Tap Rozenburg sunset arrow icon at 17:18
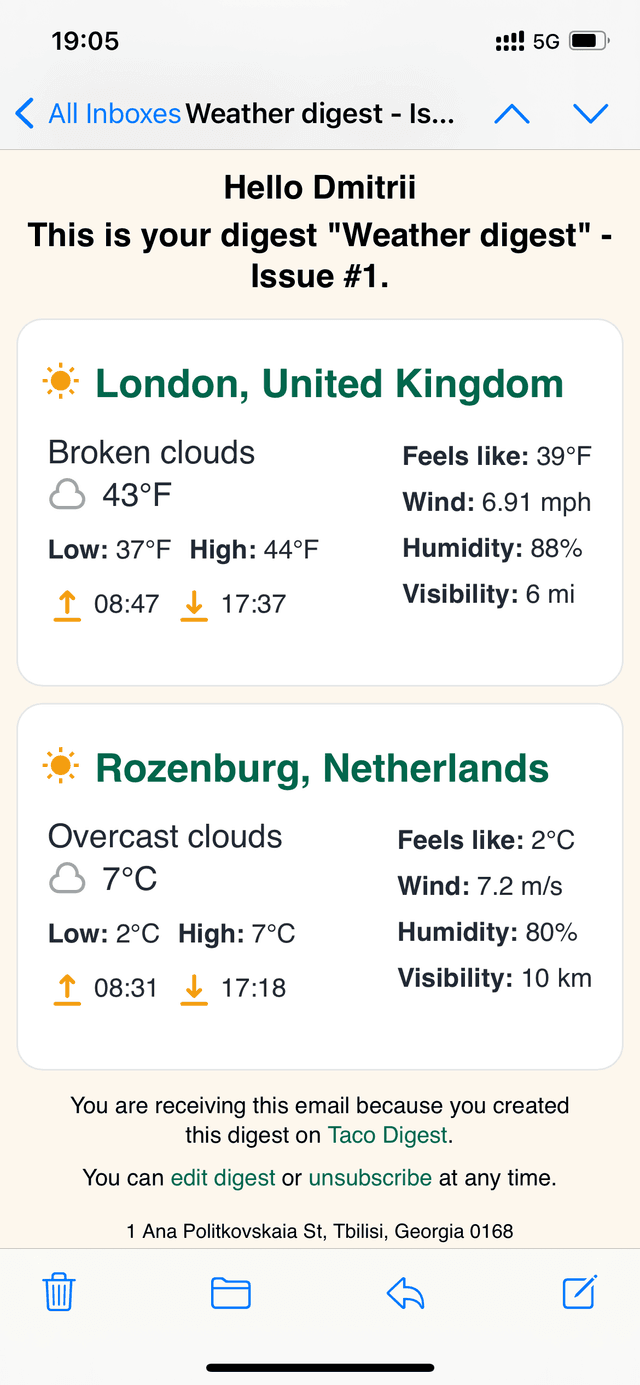Image resolution: width=640 pixels, height=1385 pixels. 194,989
